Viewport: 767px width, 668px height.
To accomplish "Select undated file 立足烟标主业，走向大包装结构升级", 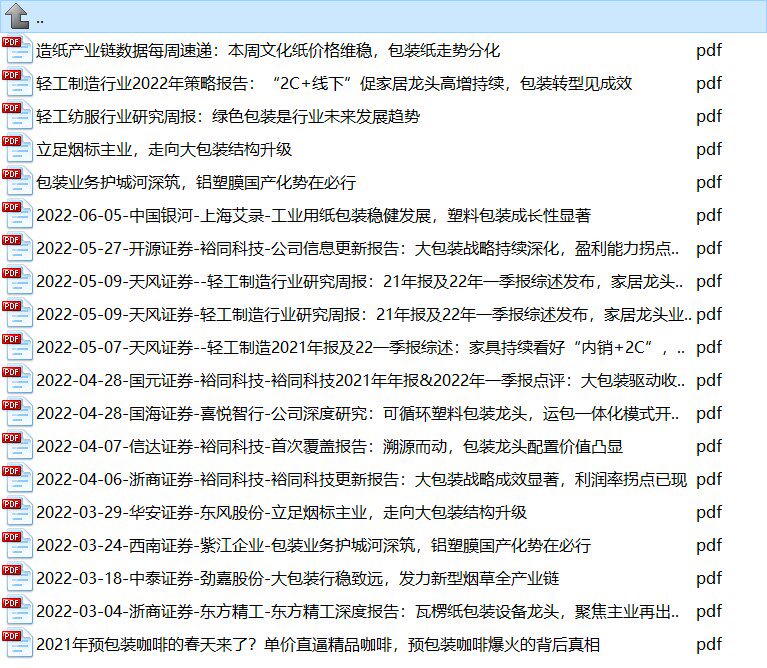I will pyautogui.click(x=164, y=150).
